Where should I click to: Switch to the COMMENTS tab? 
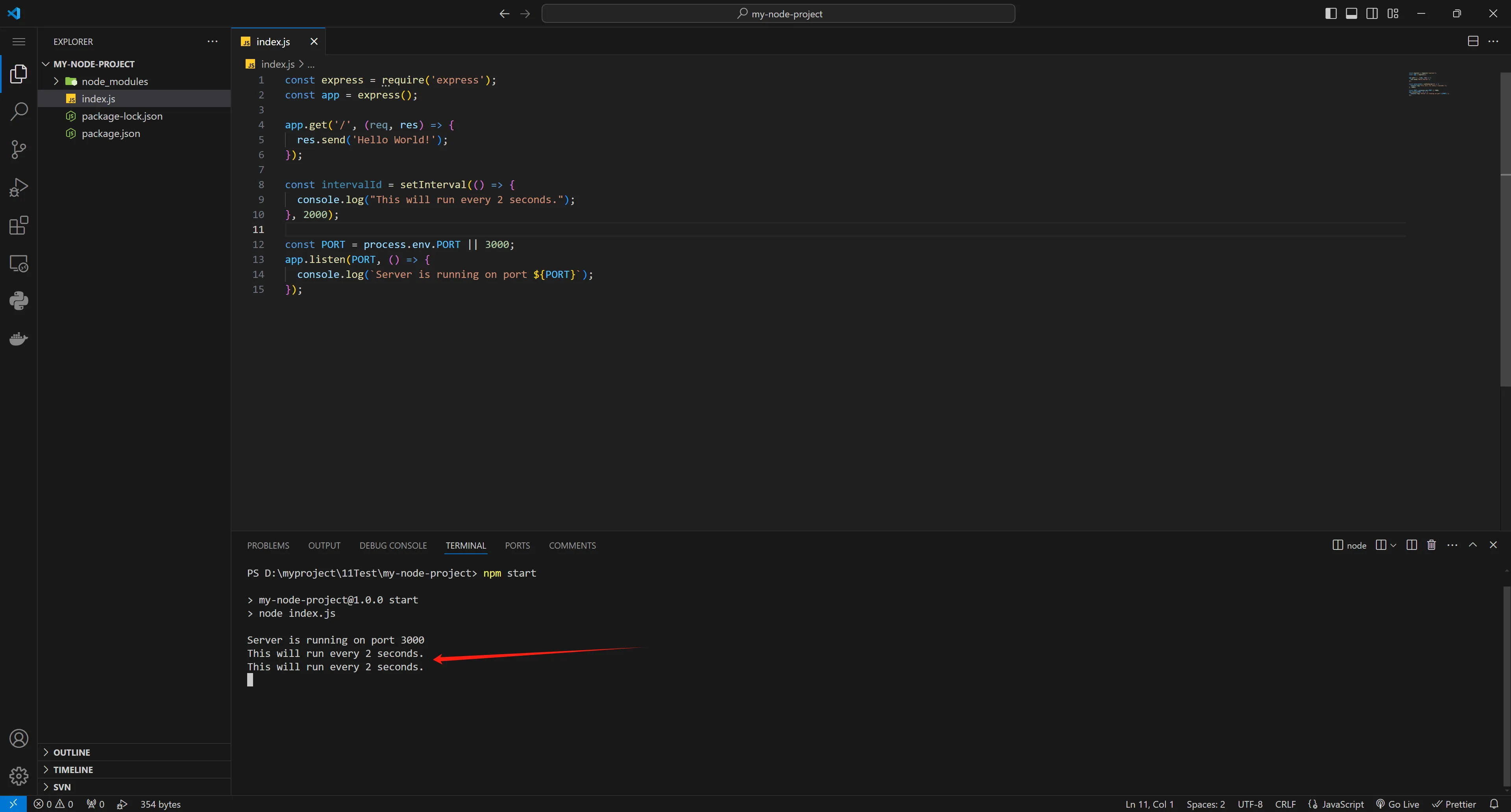tap(573, 546)
